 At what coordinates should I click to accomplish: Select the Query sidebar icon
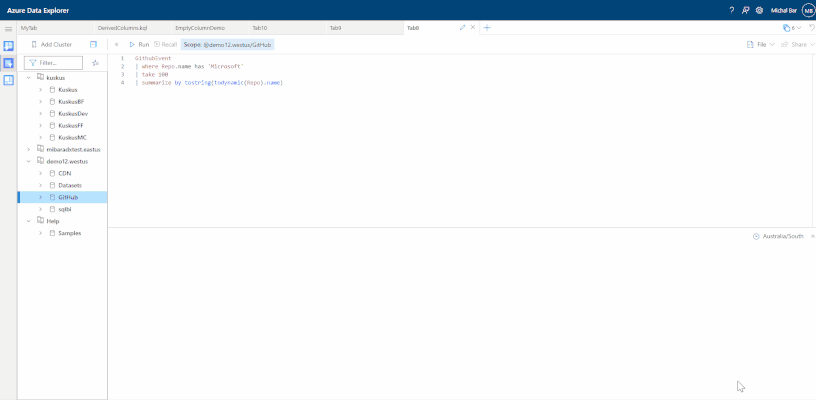8,63
